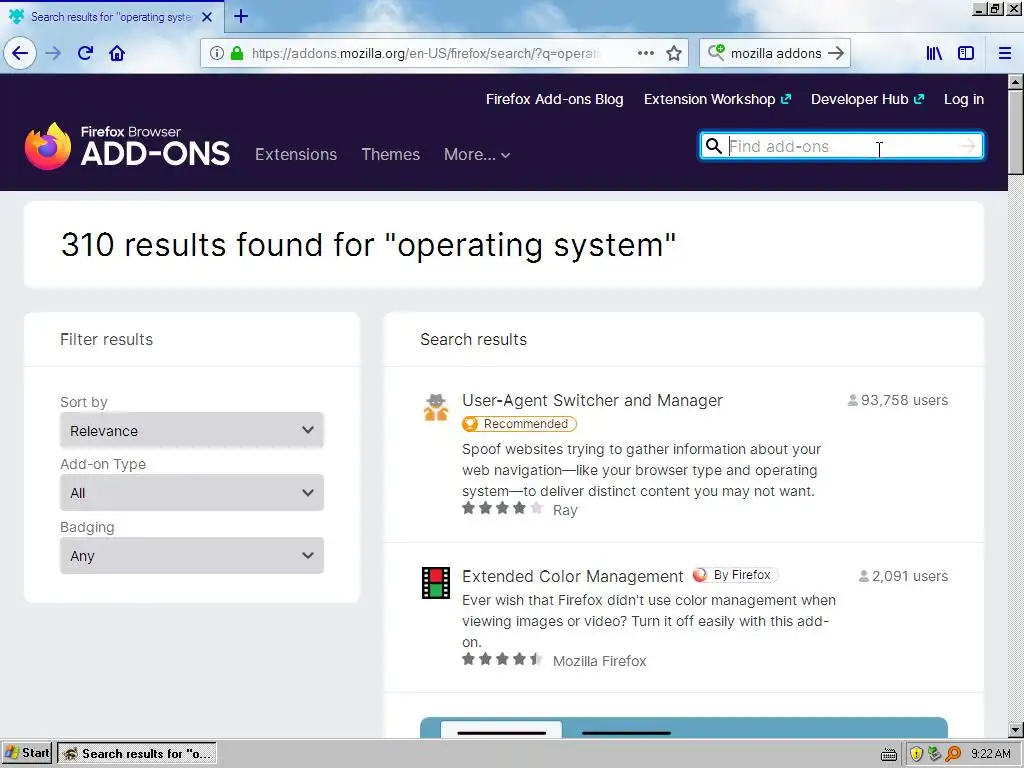Open the Badging Any dropdown
Viewport: 1024px width, 768px height.
click(x=191, y=555)
